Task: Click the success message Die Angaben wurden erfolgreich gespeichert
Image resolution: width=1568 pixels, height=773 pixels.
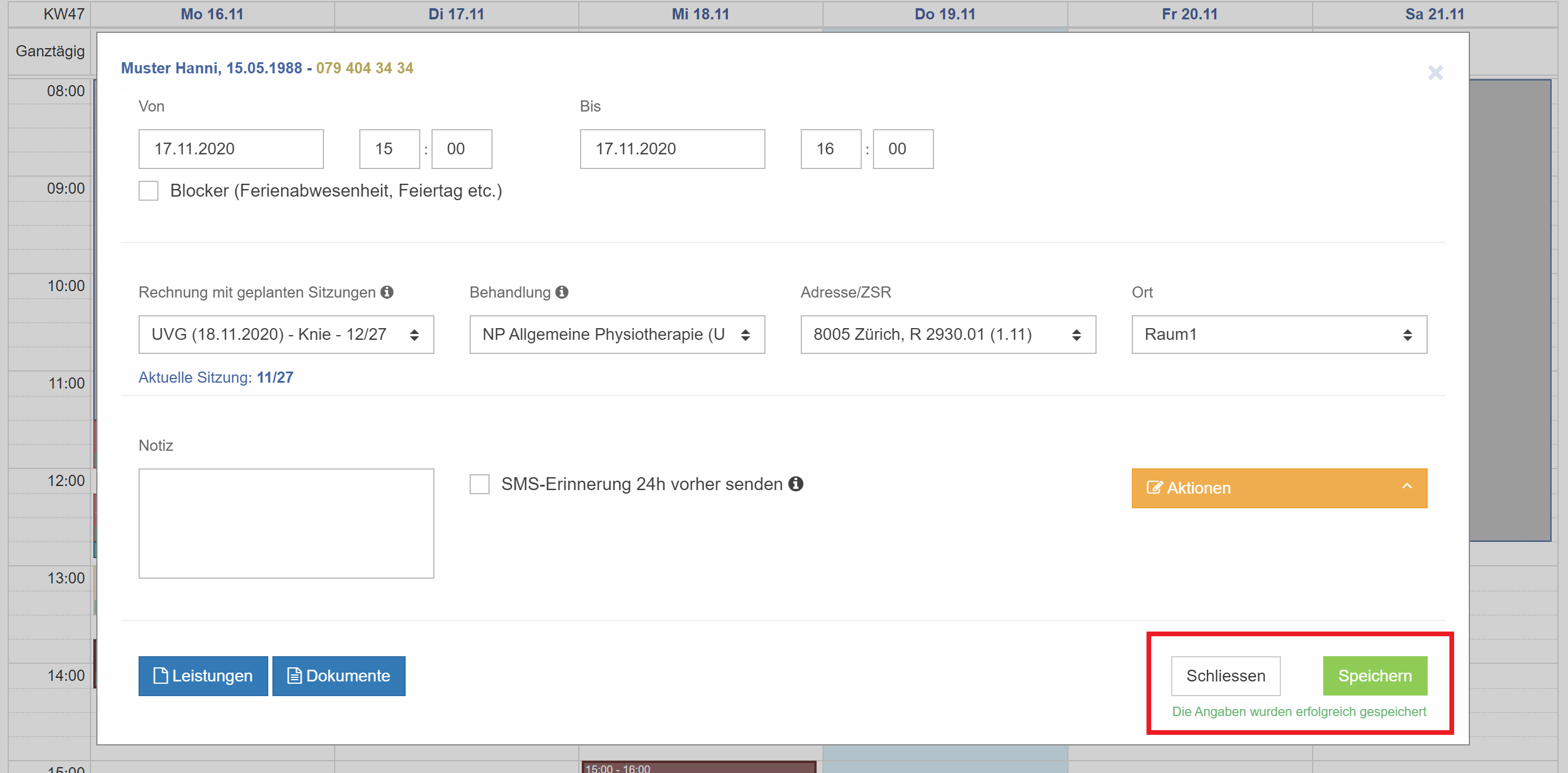Action: 1300,711
